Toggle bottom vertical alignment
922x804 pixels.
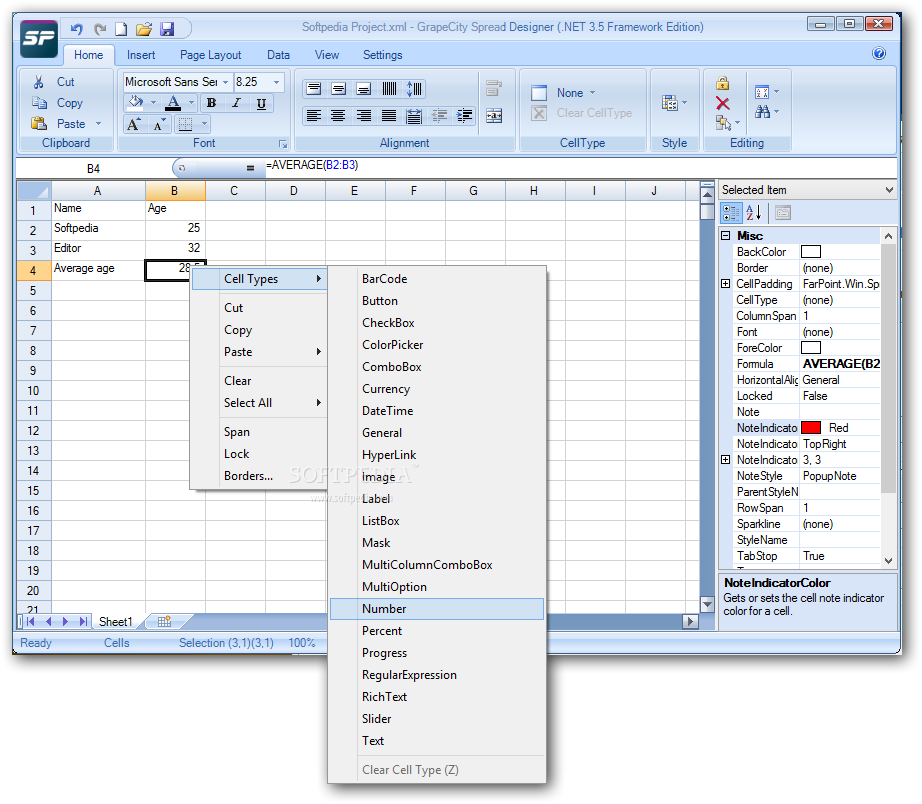[364, 89]
